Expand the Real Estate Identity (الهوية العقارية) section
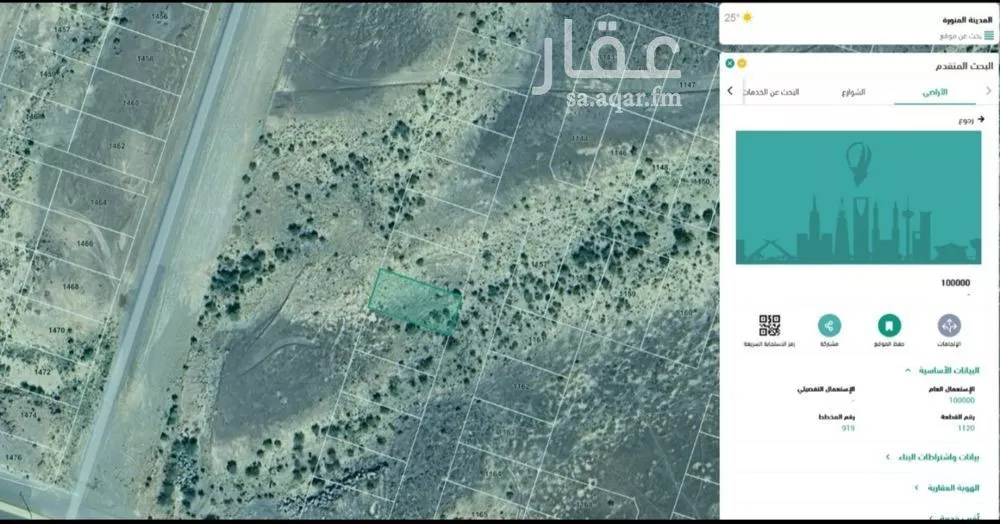Image resolution: width=1000 pixels, height=524 pixels. (915, 487)
